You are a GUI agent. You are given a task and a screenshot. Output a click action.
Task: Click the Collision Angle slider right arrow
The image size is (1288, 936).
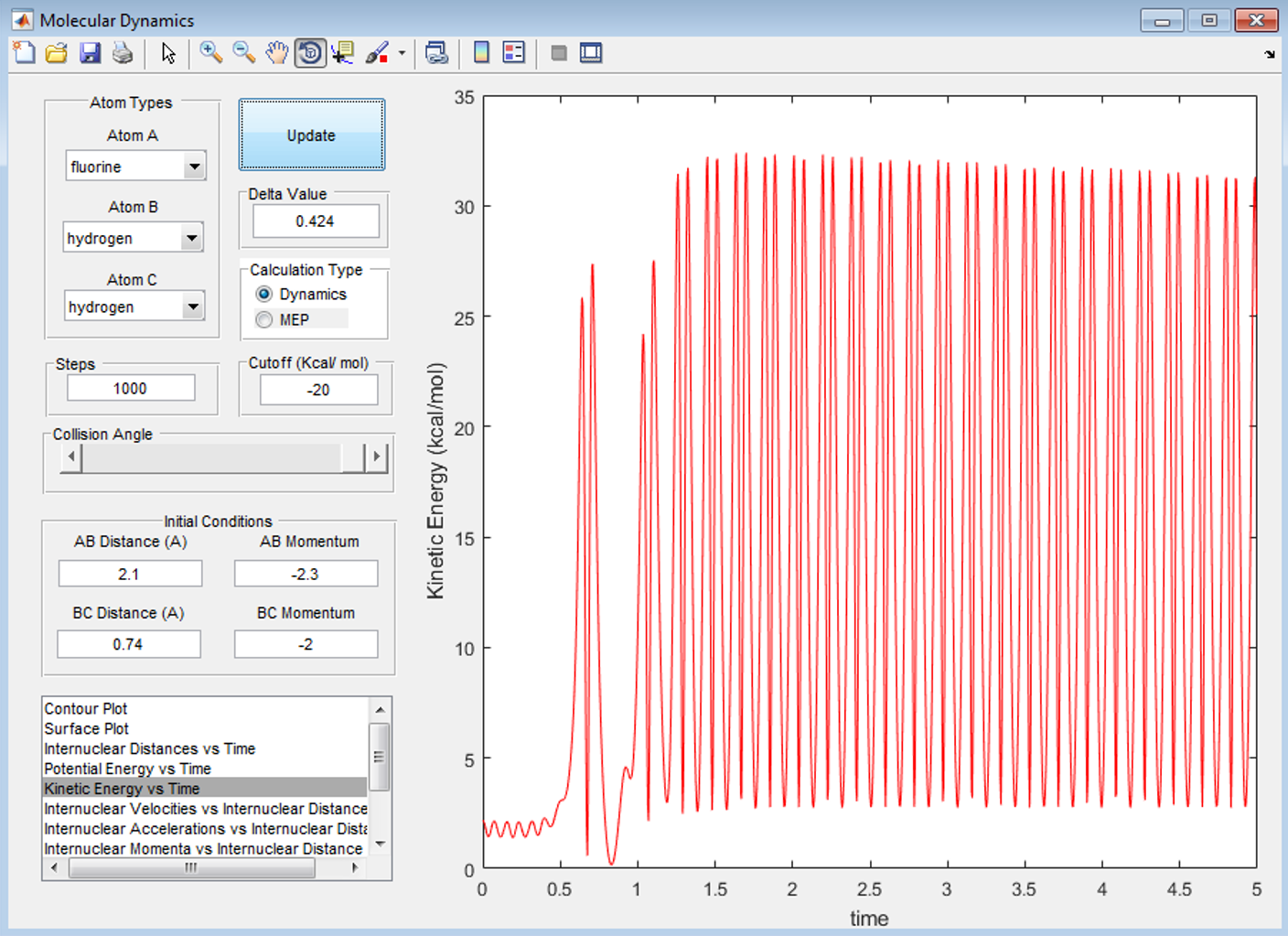click(376, 457)
